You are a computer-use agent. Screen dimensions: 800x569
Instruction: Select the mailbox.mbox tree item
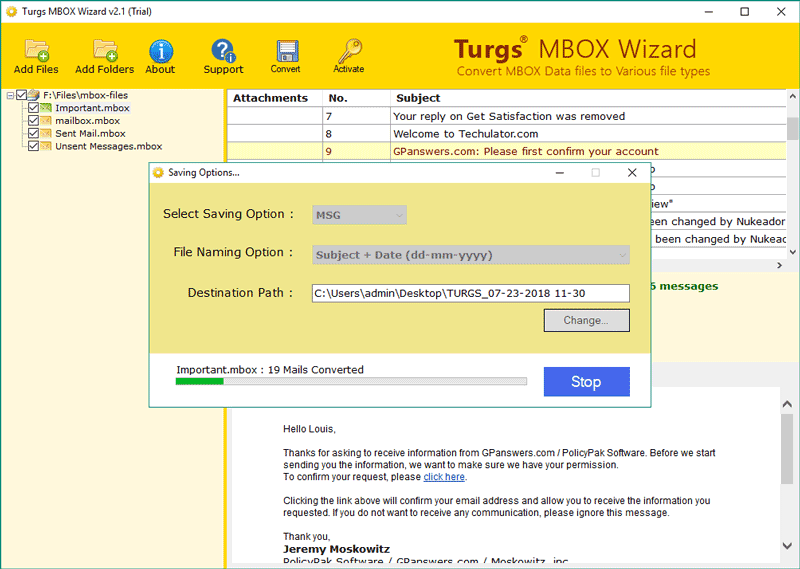coord(88,120)
